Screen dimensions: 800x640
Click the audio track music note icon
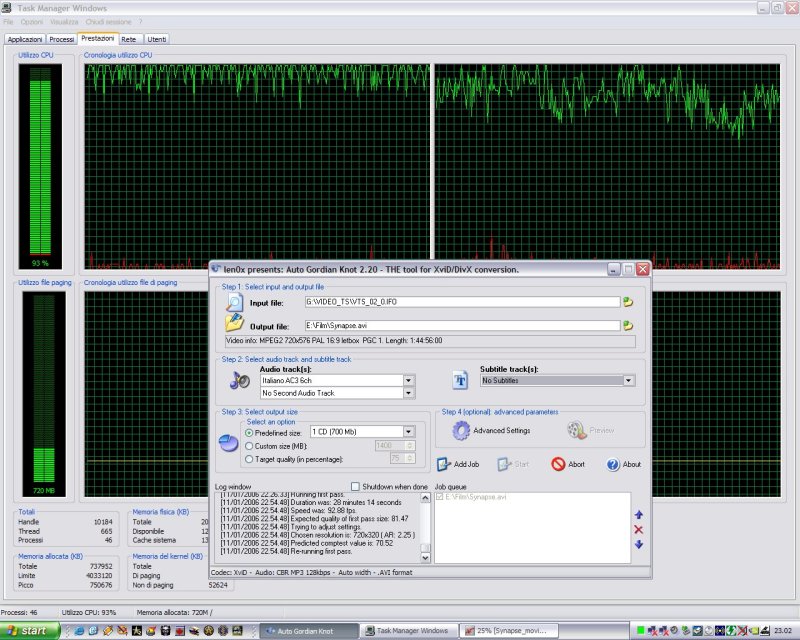coord(239,380)
